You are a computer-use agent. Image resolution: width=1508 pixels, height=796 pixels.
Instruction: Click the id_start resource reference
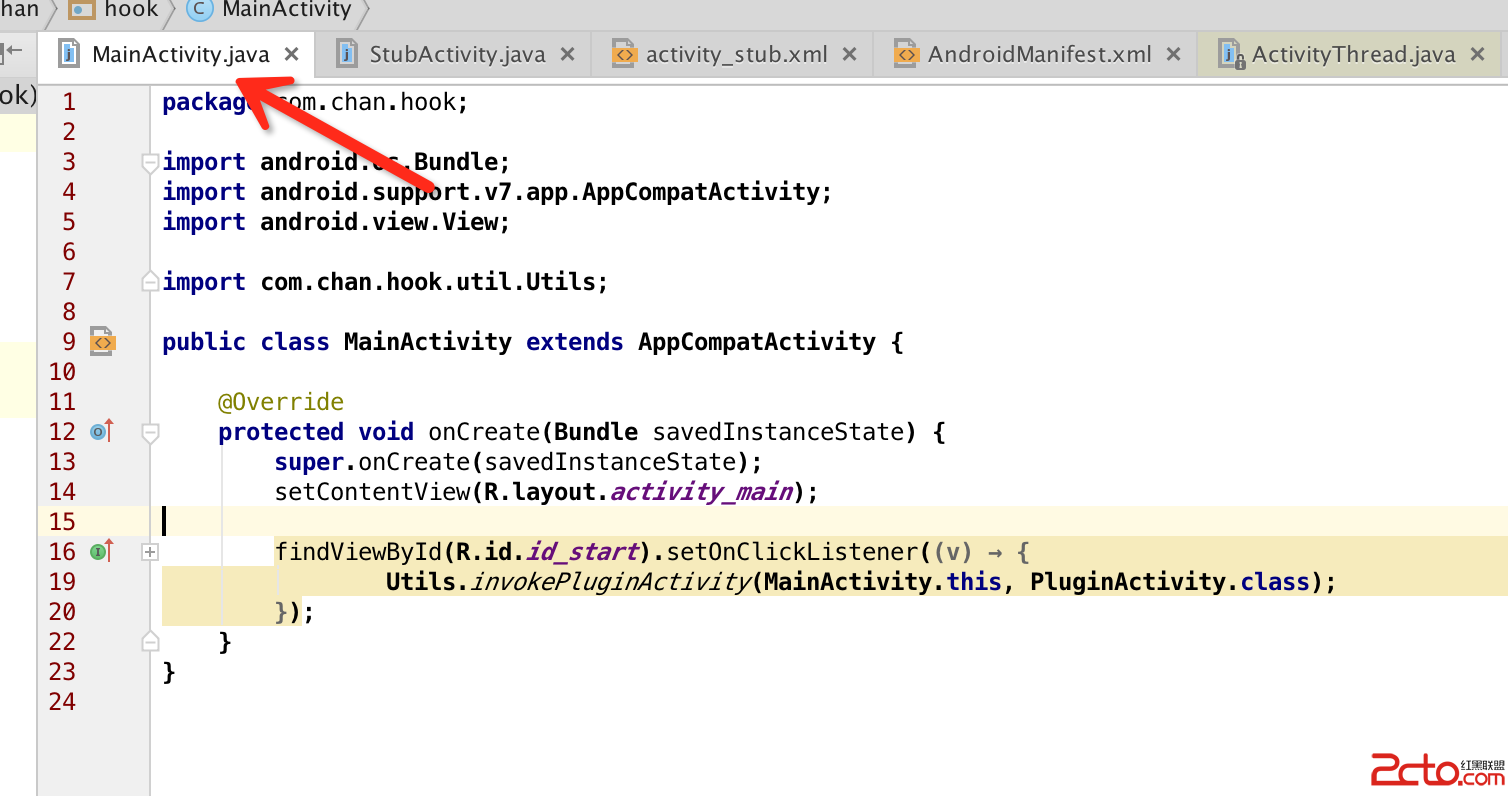point(582,552)
